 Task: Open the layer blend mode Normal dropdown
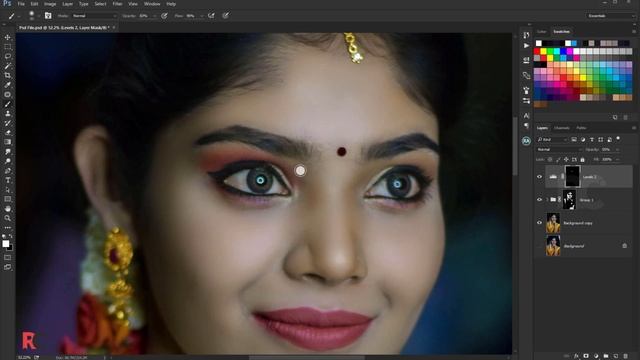click(x=559, y=149)
